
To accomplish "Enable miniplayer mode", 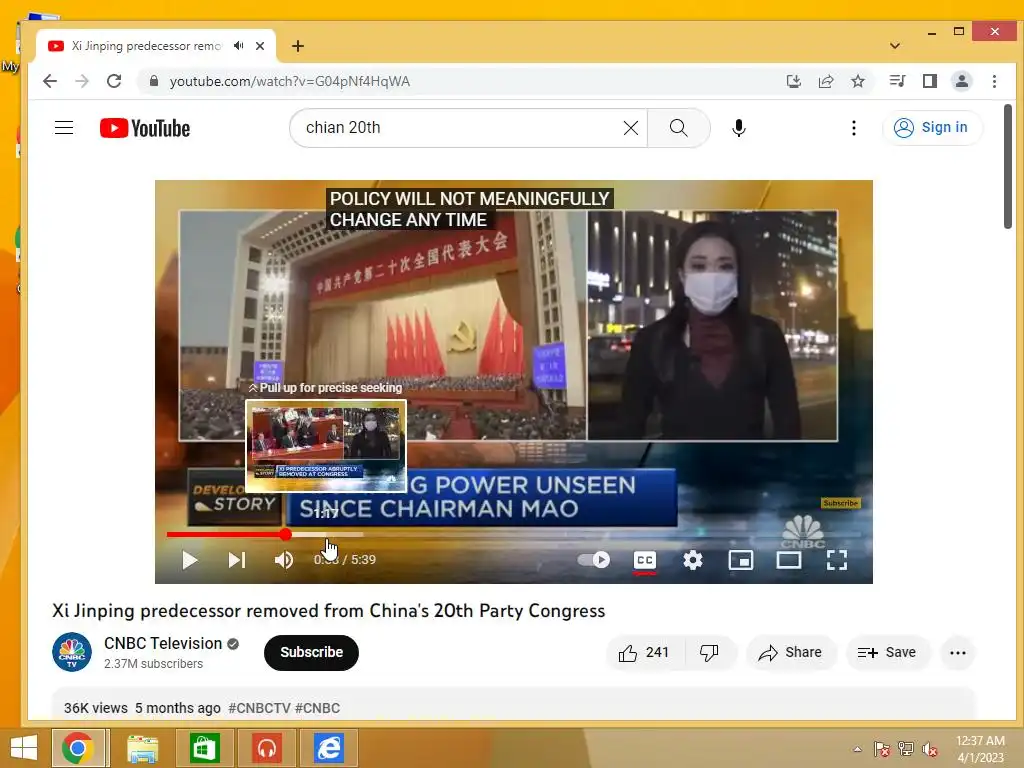I will point(741,560).
